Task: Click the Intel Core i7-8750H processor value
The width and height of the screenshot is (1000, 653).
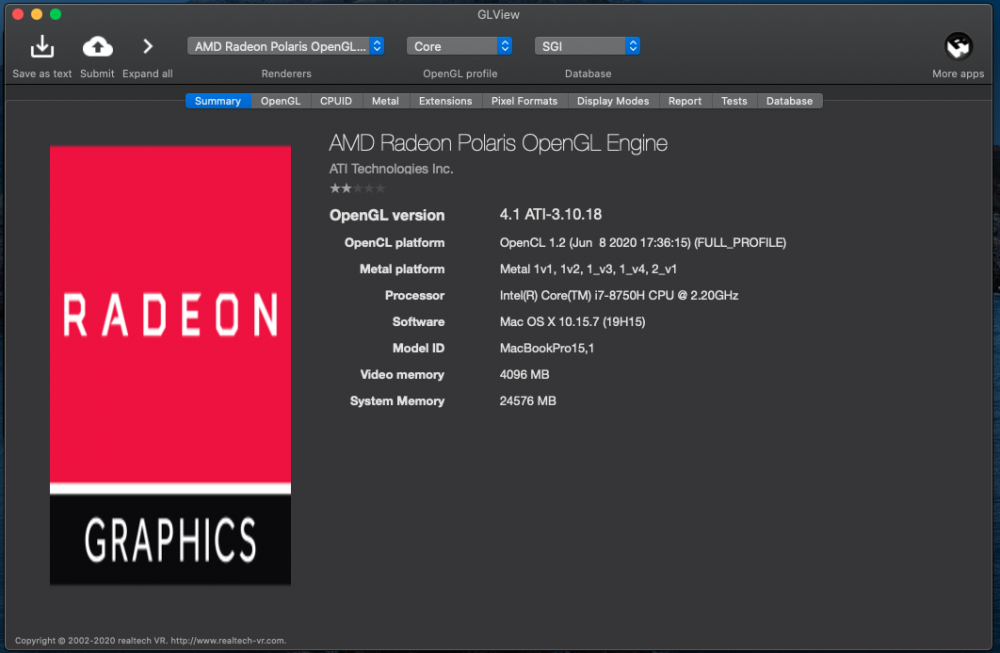Action: [619, 295]
